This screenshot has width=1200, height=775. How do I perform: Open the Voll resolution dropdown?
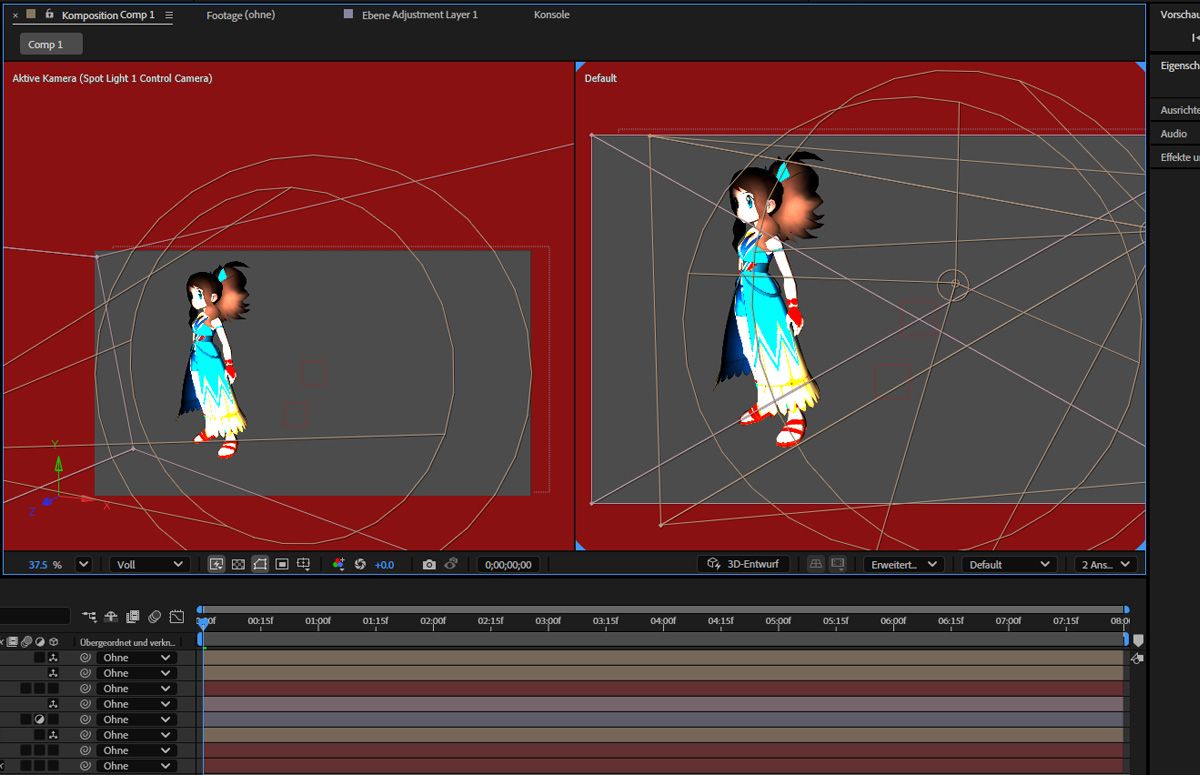point(150,565)
